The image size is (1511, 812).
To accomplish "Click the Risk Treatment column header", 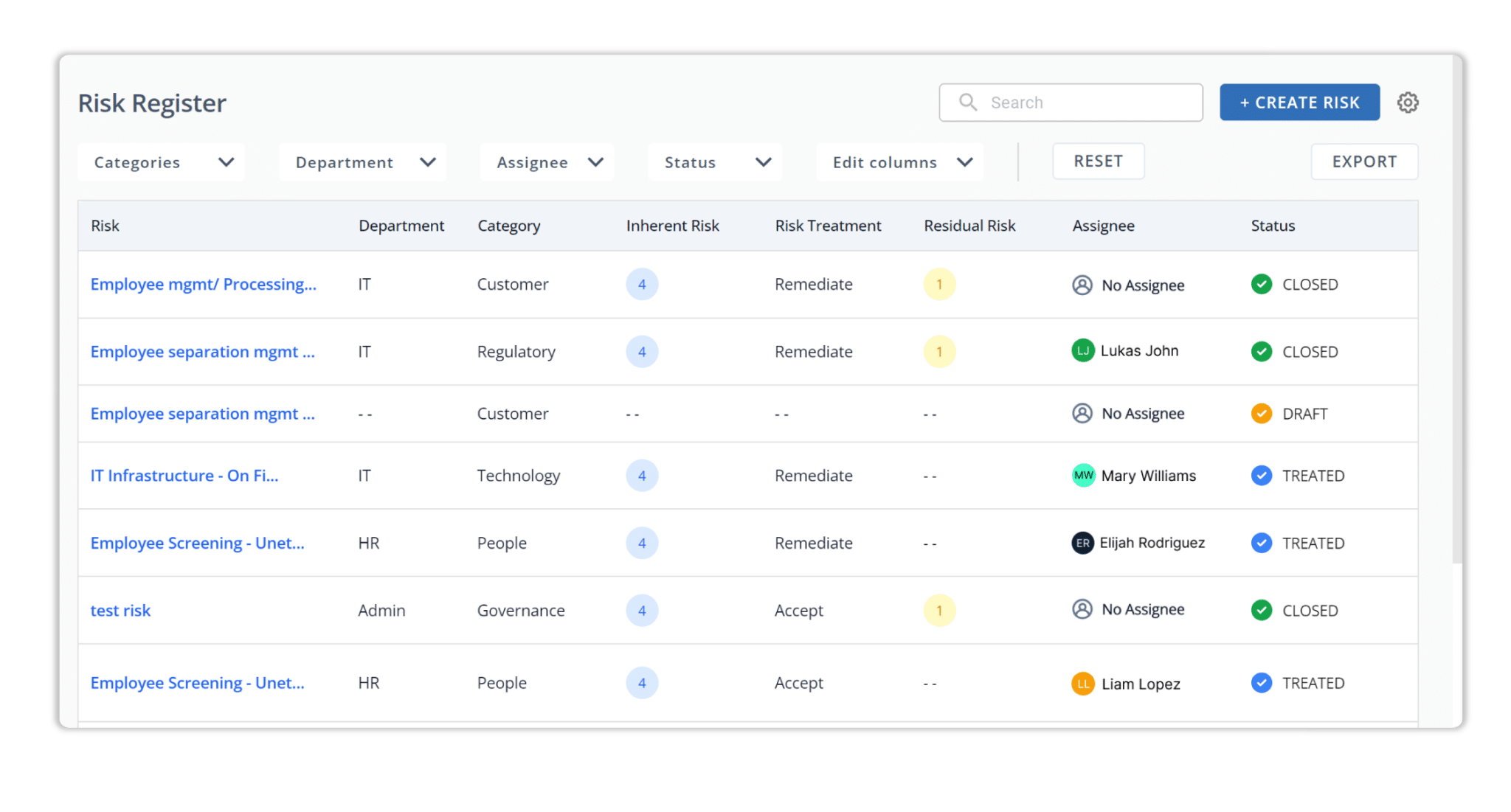I will [x=828, y=226].
